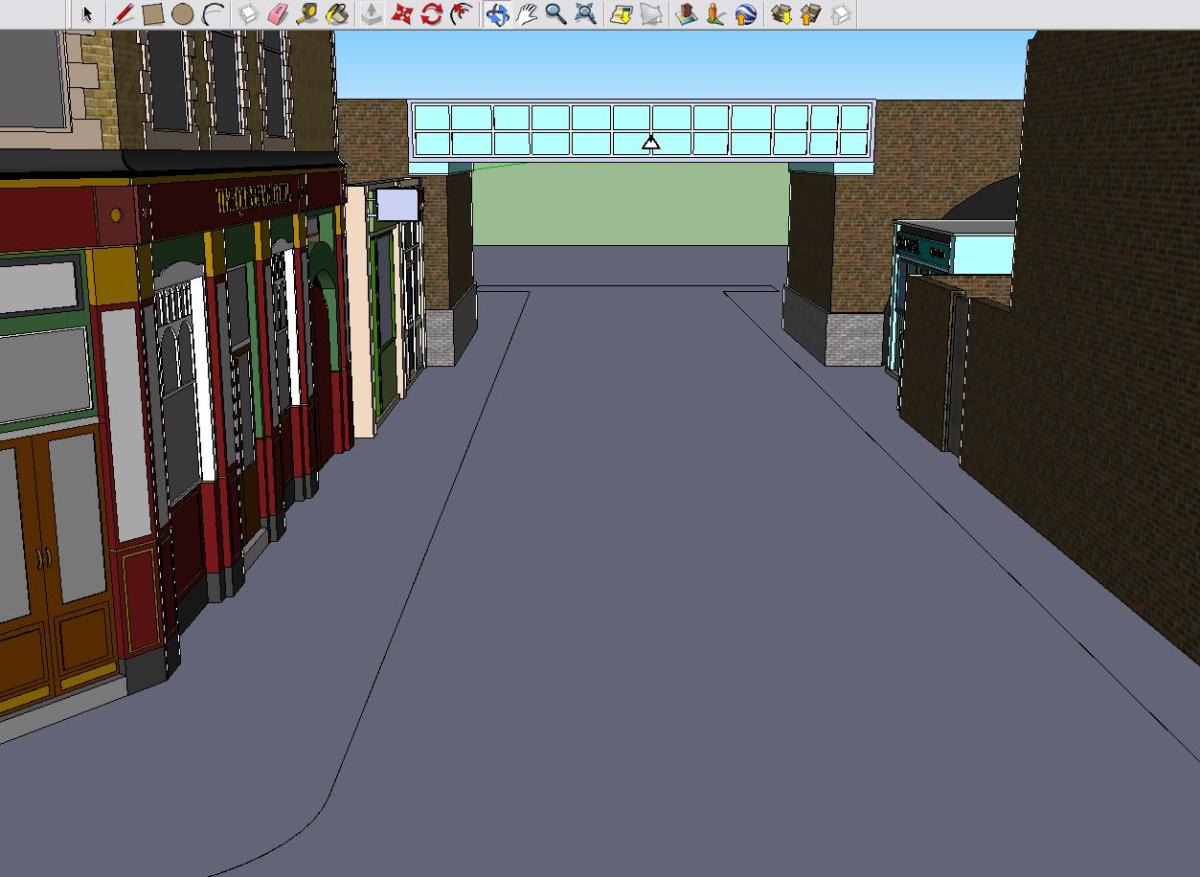
Task: Switch to the Pan hand tool
Action: 527,14
